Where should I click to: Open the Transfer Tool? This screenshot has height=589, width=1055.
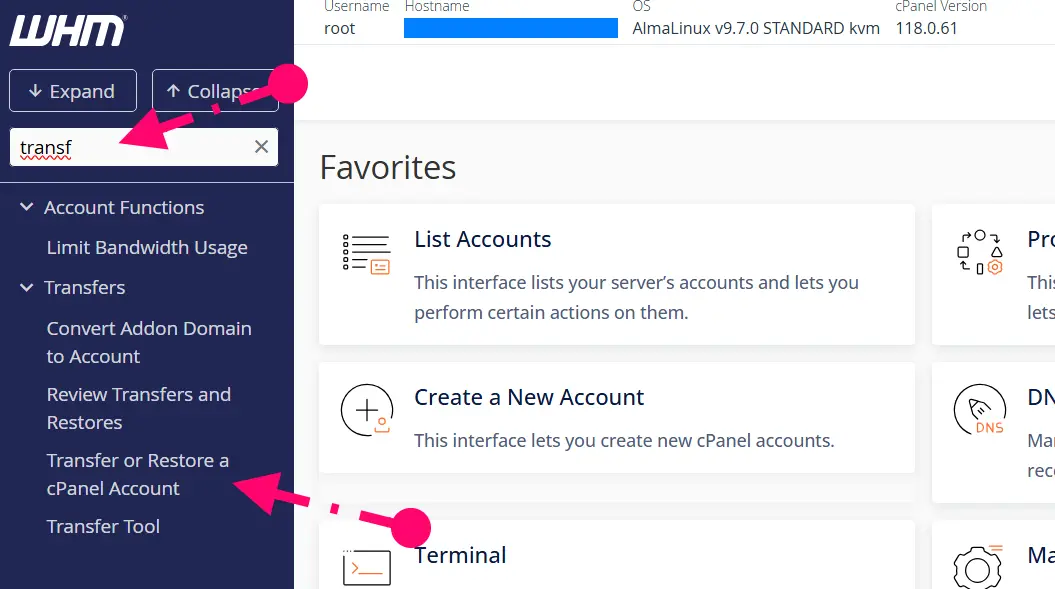pos(103,527)
